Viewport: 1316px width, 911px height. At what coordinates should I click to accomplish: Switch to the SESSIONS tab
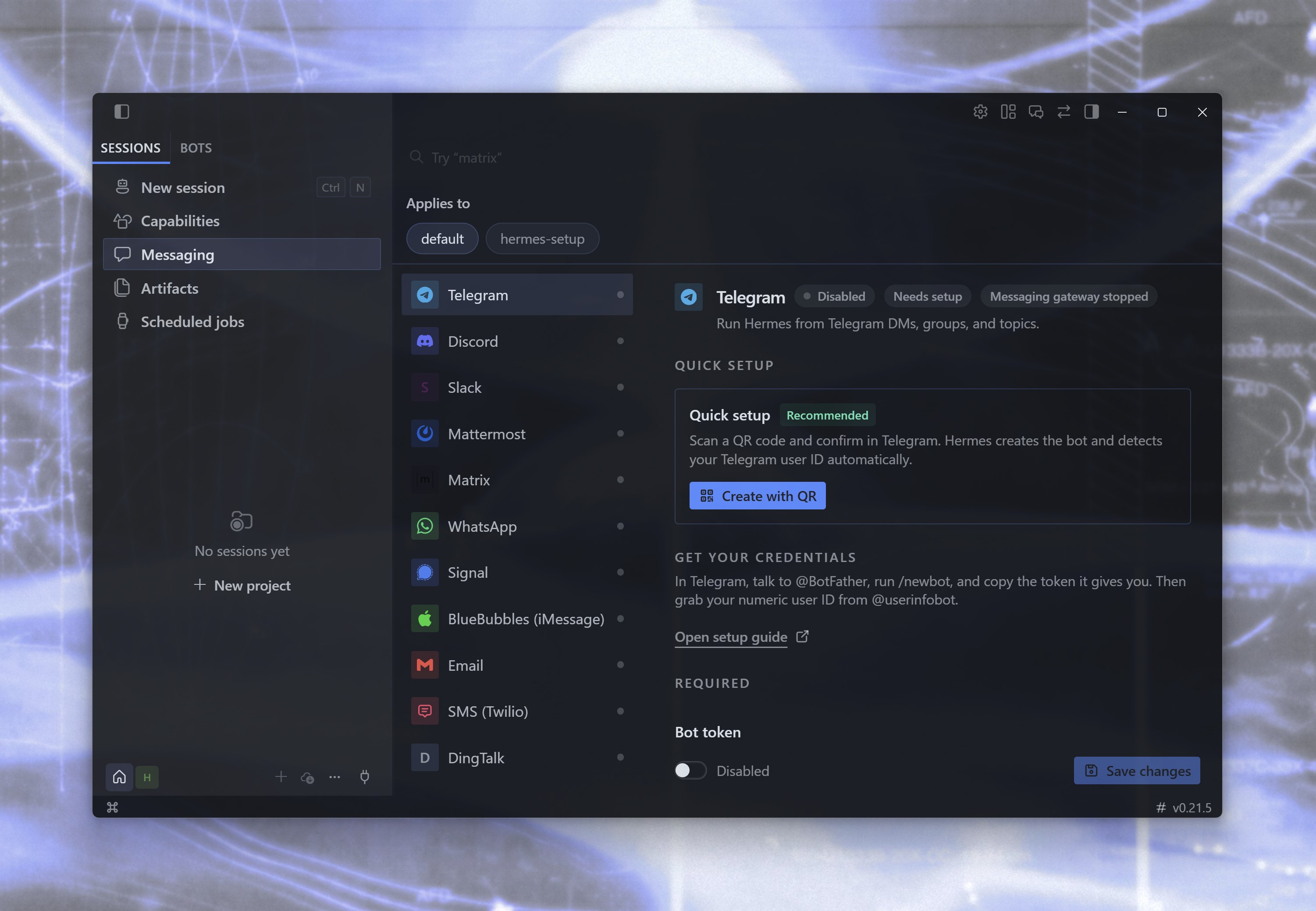(131, 148)
